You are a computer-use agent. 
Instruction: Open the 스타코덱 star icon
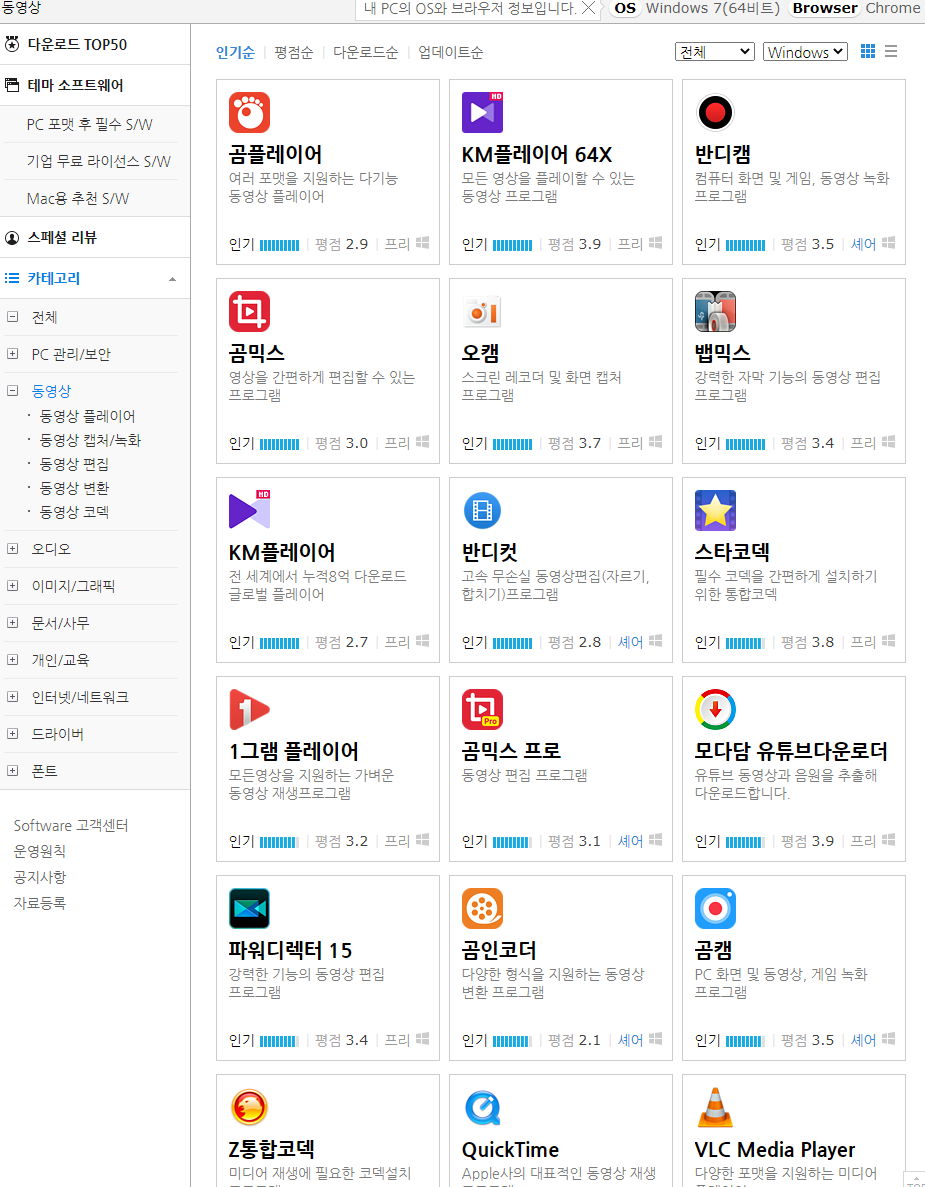click(x=715, y=510)
